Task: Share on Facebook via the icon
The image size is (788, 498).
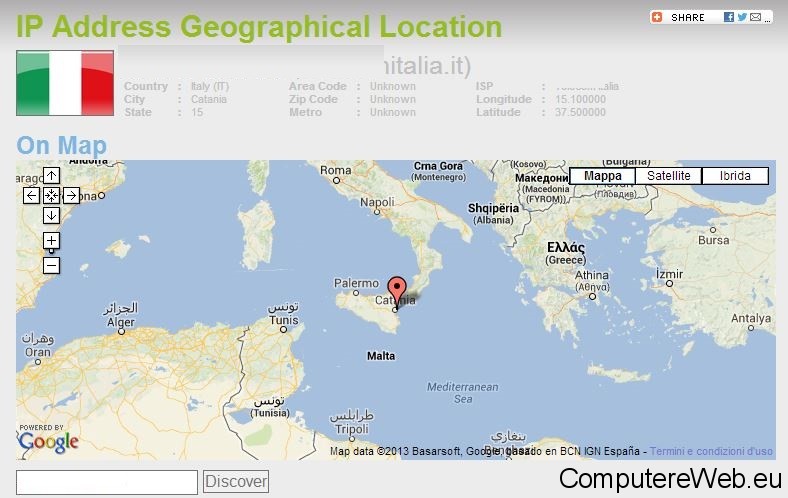Action: [x=729, y=17]
